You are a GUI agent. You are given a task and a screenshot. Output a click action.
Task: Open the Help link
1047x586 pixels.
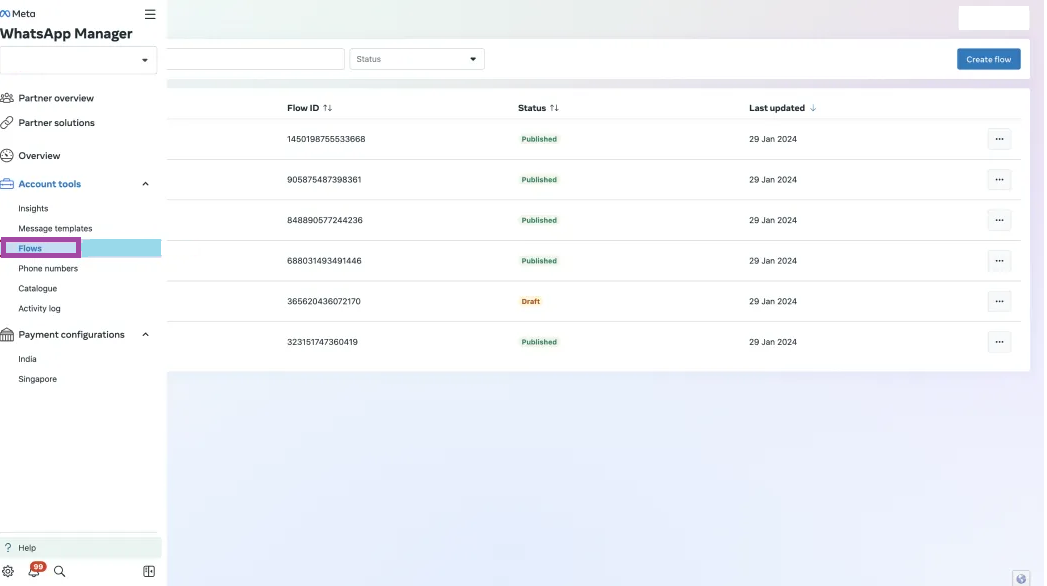pyautogui.click(x=27, y=548)
